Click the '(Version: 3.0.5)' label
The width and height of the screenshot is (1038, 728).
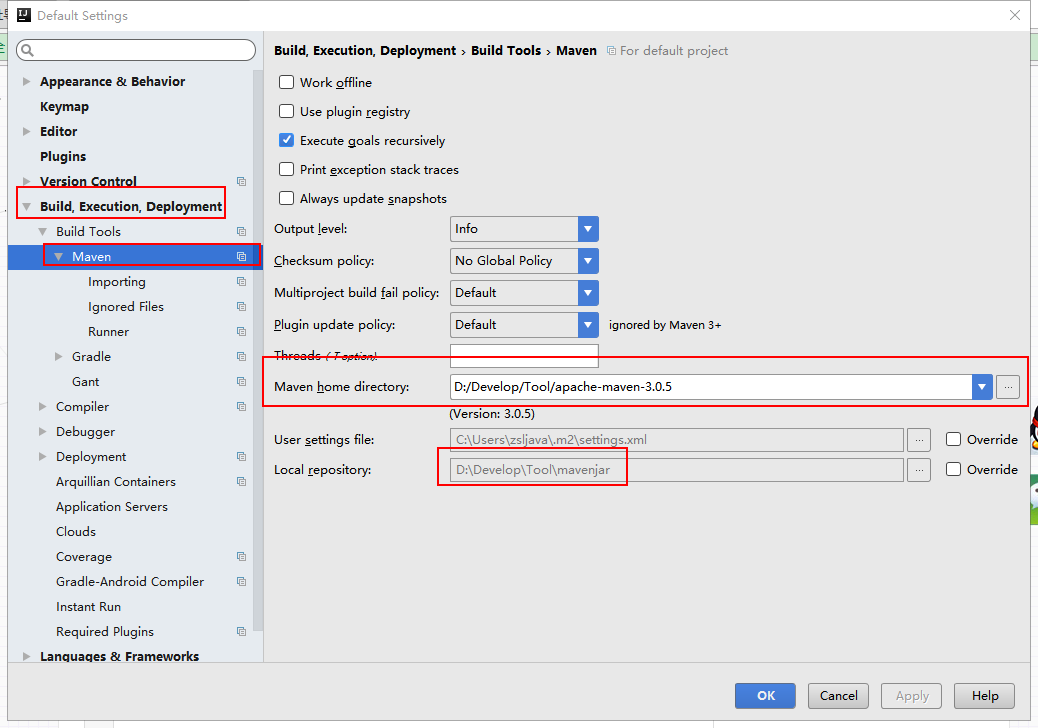[x=492, y=414]
